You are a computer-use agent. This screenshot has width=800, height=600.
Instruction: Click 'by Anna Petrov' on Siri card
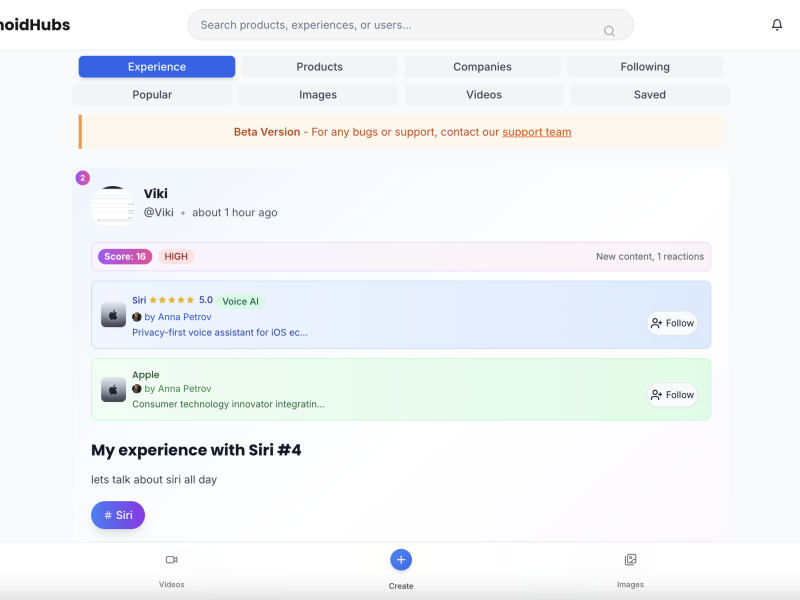point(178,317)
